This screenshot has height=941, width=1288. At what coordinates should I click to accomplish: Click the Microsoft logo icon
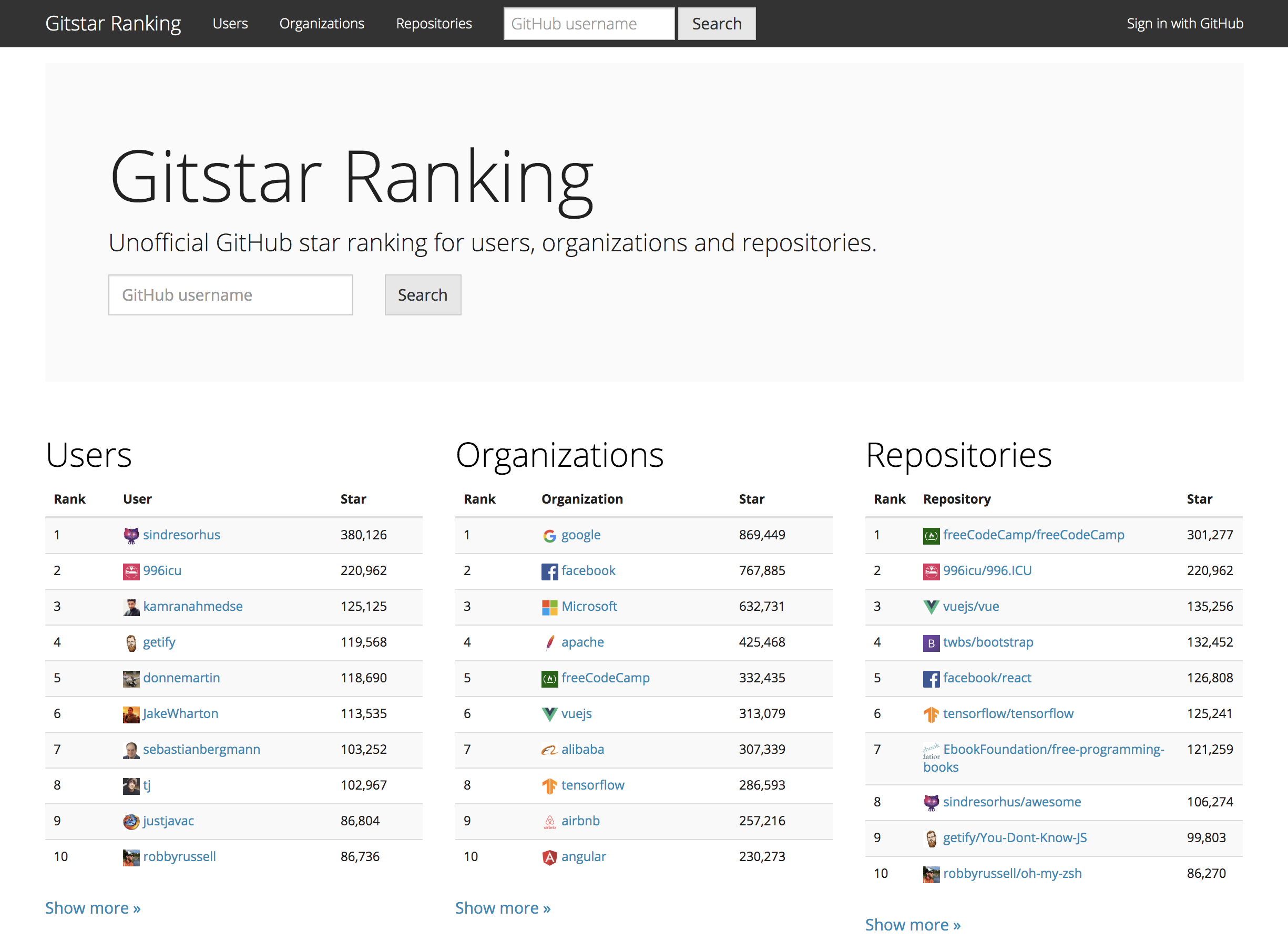549,607
